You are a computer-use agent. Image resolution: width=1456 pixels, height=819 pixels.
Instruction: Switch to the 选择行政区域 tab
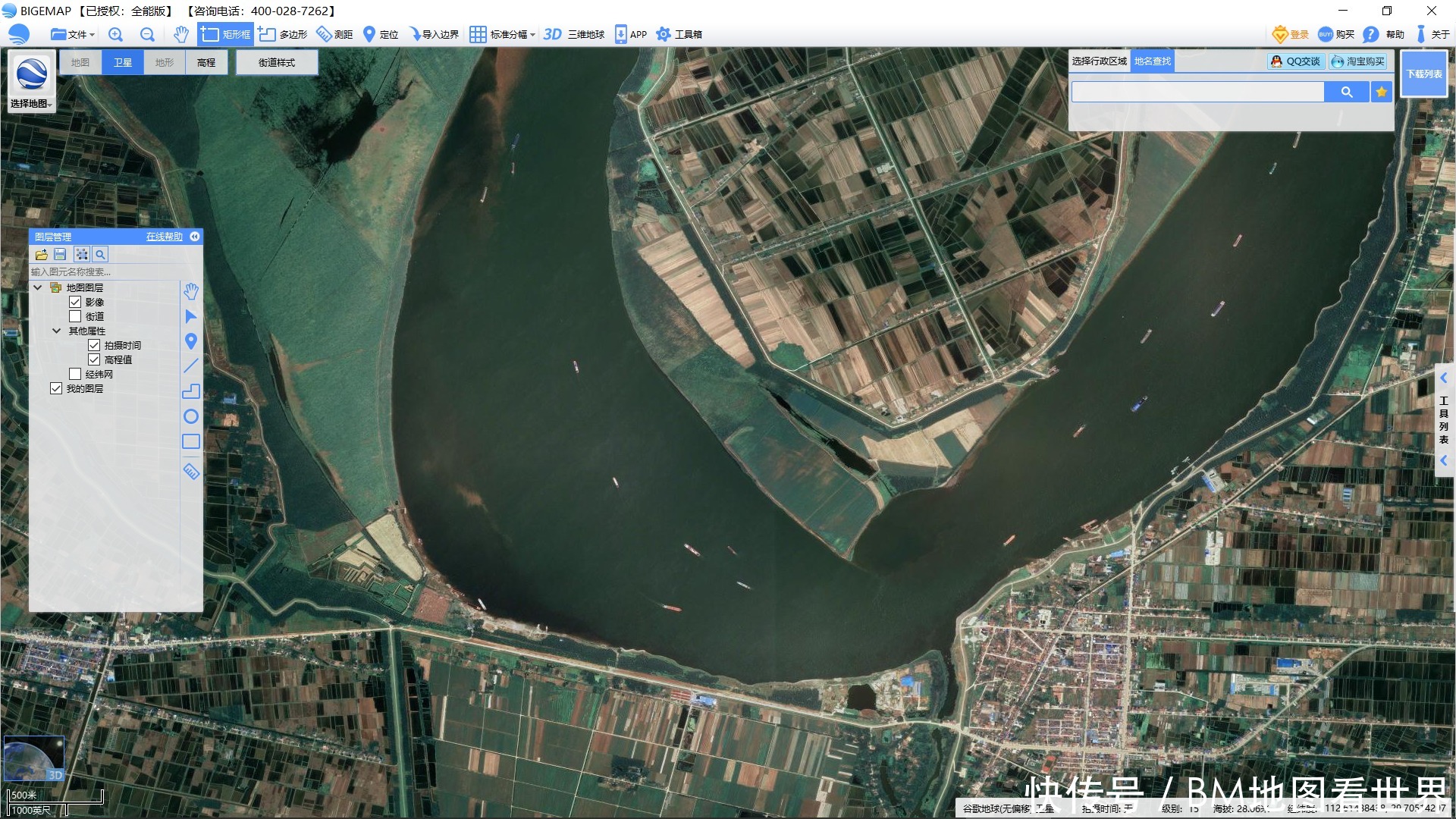click(1099, 61)
